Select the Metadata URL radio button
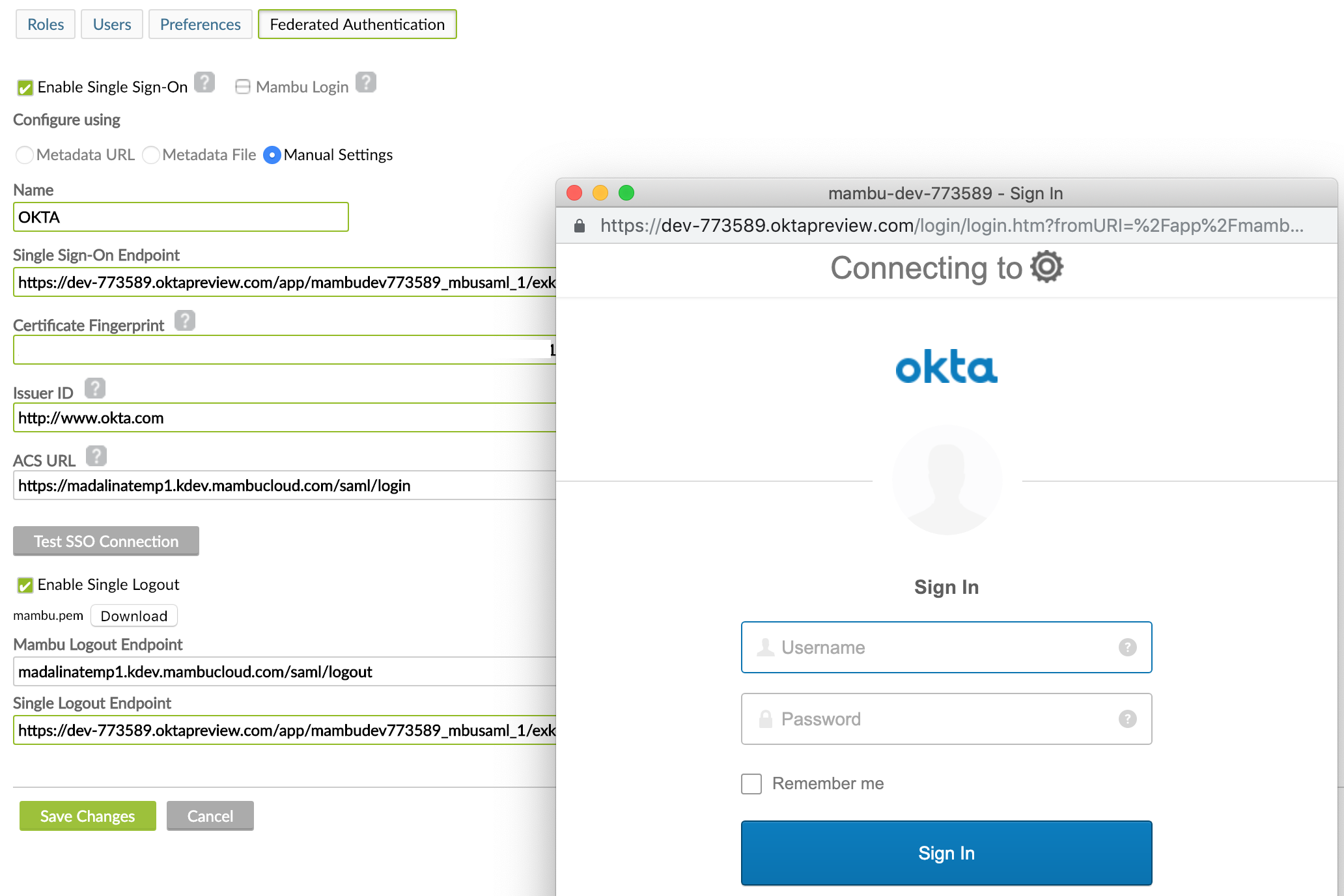This screenshot has width=1344, height=896. pyautogui.click(x=25, y=155)
